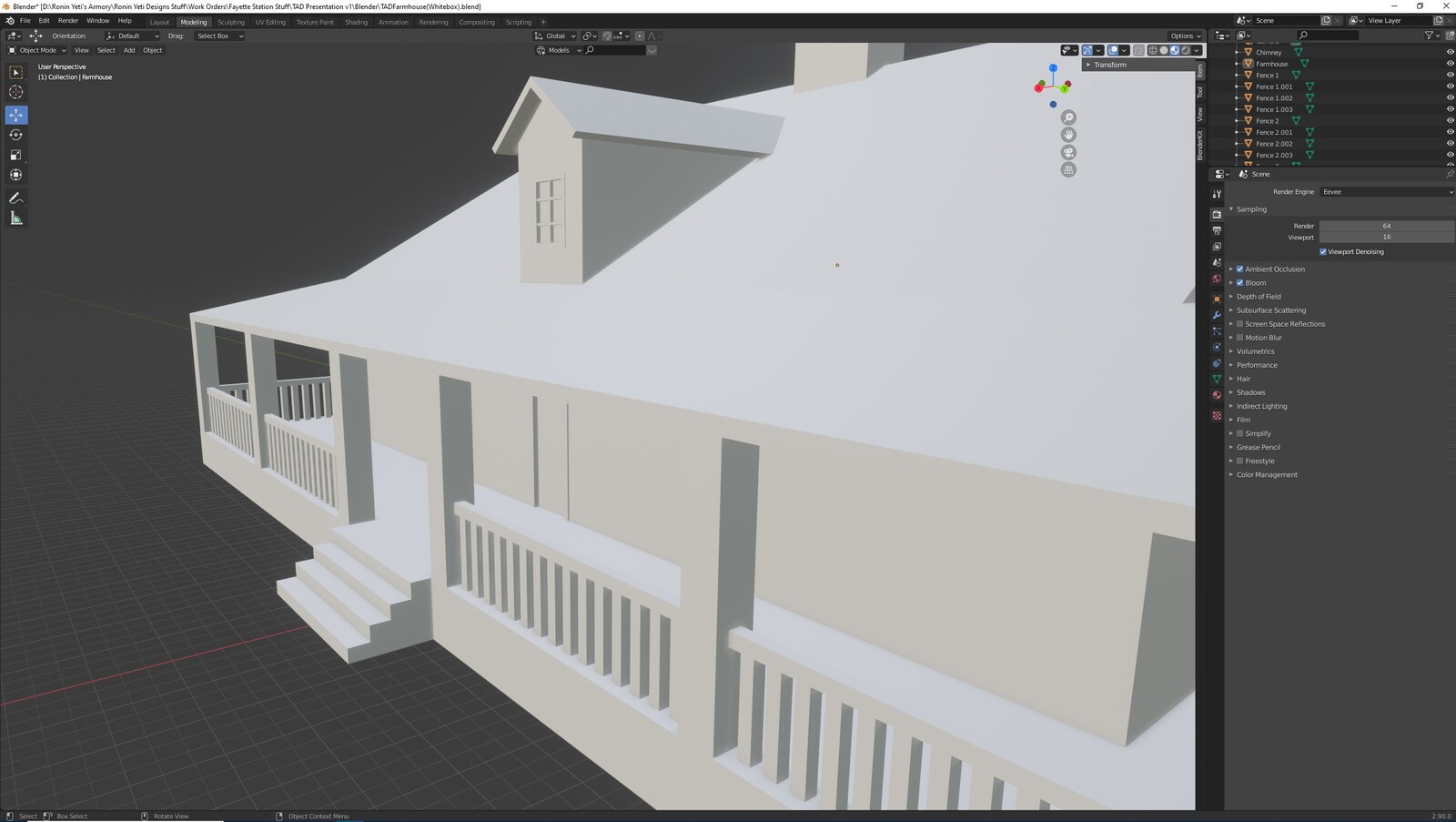Viewport: 1456px width, 822px height.
Task: Open the Render Engine dropdown
Action: [1387, 192]
